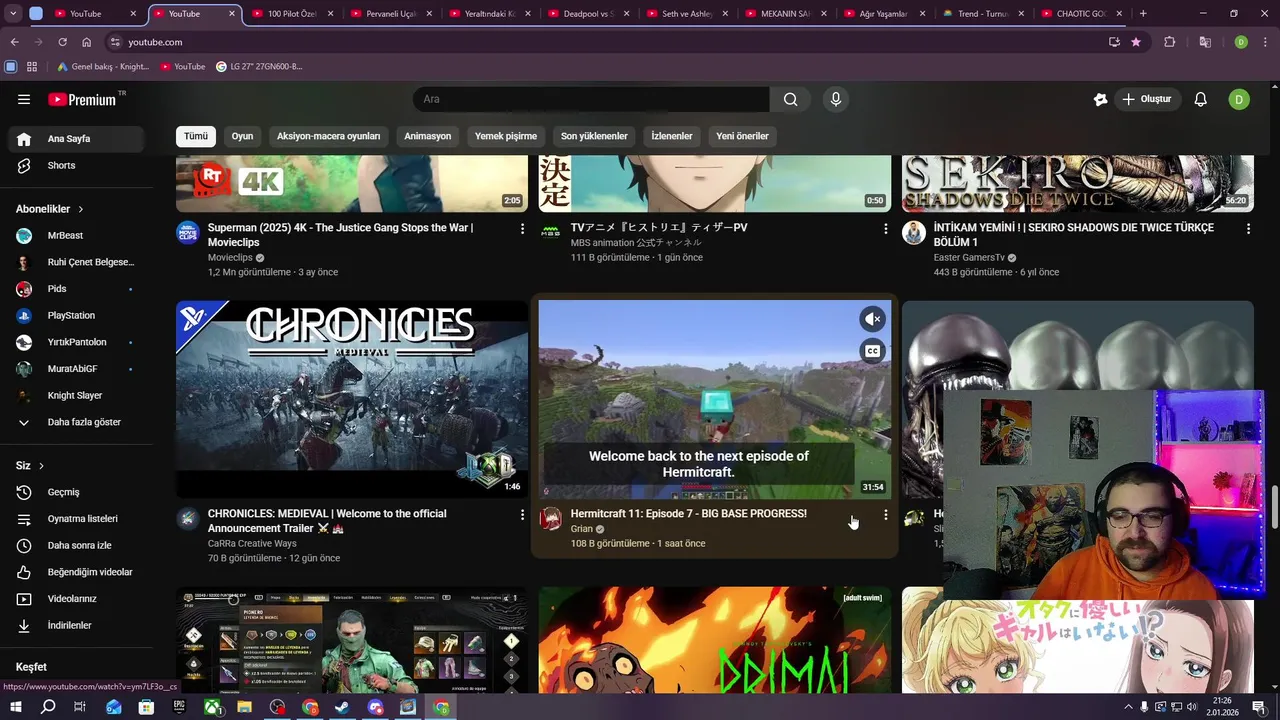
Task: Click the sparkle icon left of Oluştur
Action: (1100, 99)
